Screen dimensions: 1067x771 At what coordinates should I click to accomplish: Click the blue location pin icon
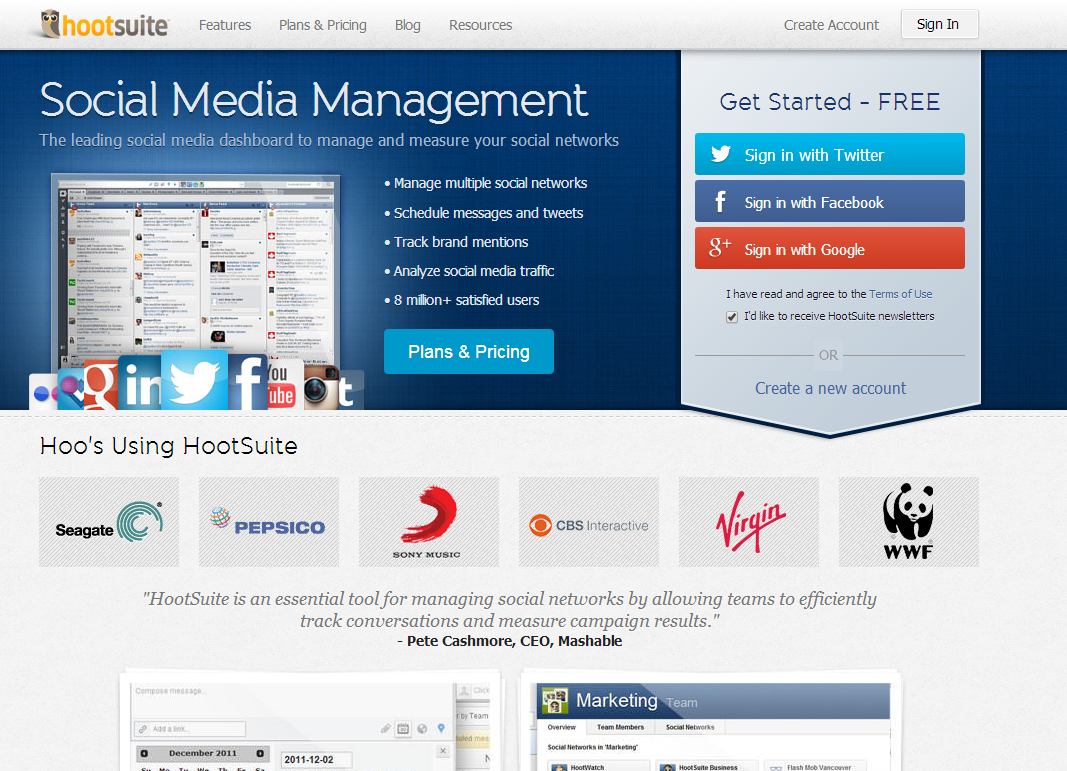pyautogui.click(x=441, y=728)
